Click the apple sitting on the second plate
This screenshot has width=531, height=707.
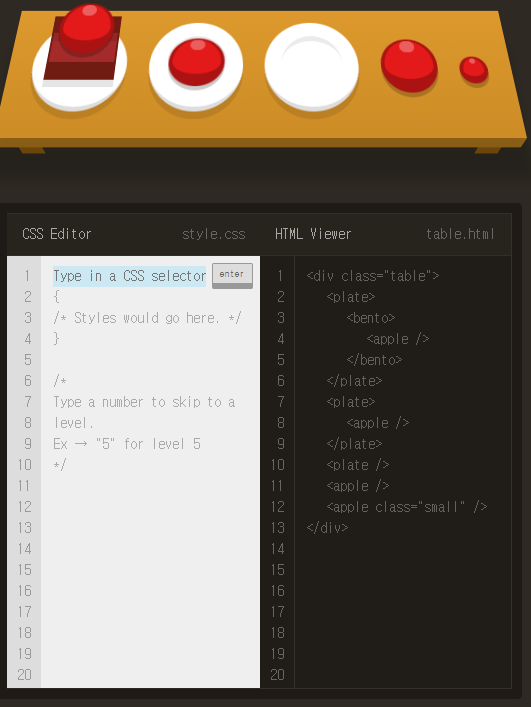(196, 62)
